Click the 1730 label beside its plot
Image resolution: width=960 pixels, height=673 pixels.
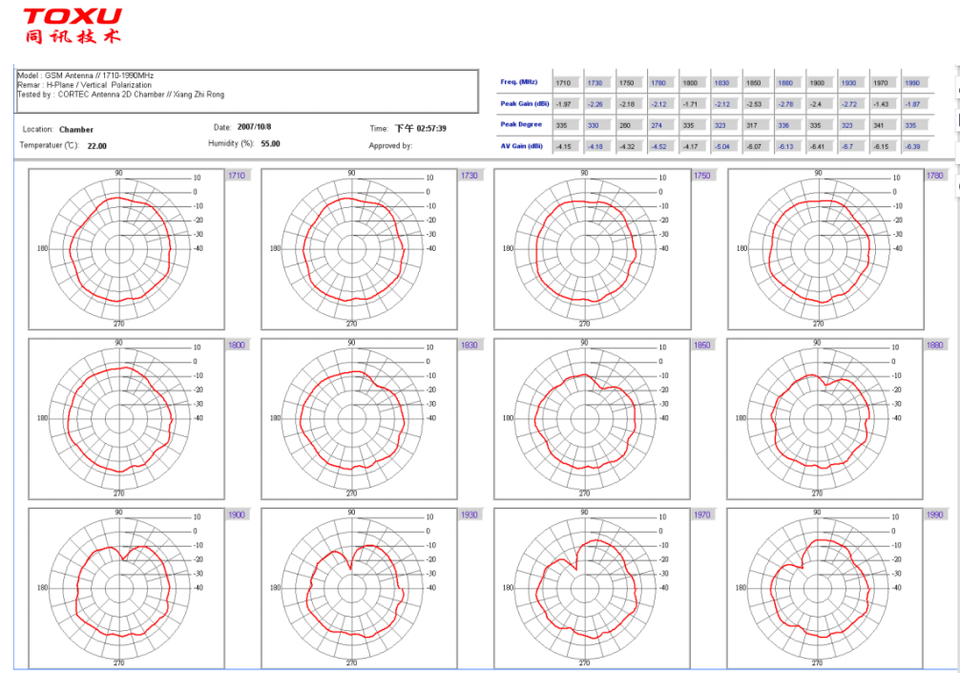click(470, 176)
